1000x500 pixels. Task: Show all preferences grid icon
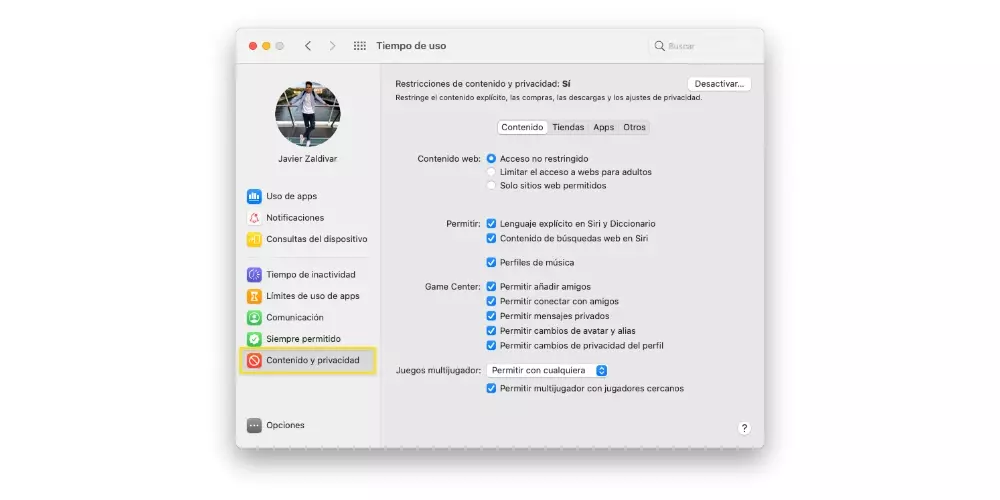(x=360, y=46)
